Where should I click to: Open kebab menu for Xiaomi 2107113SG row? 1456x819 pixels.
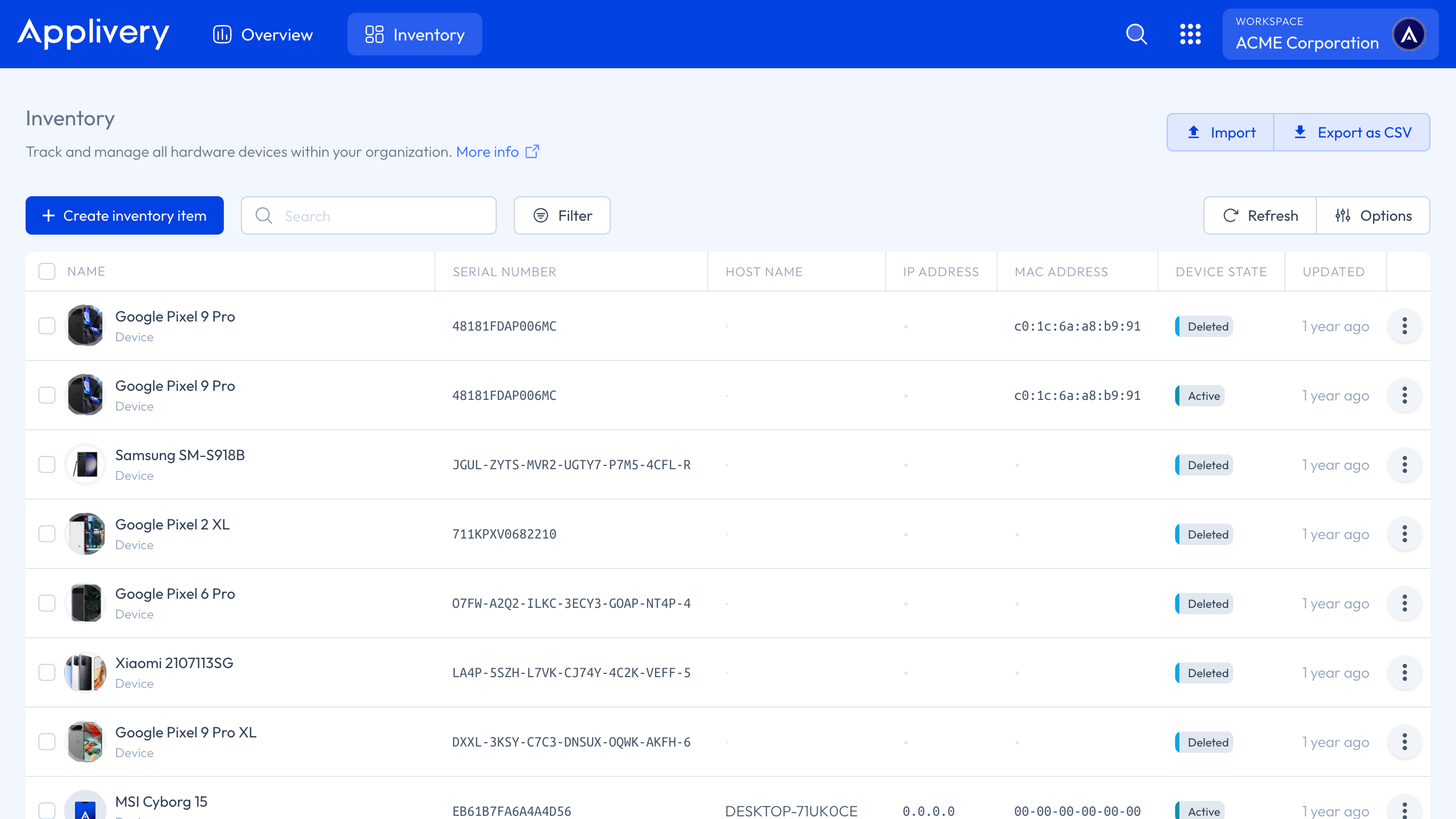coord(1404,672)
